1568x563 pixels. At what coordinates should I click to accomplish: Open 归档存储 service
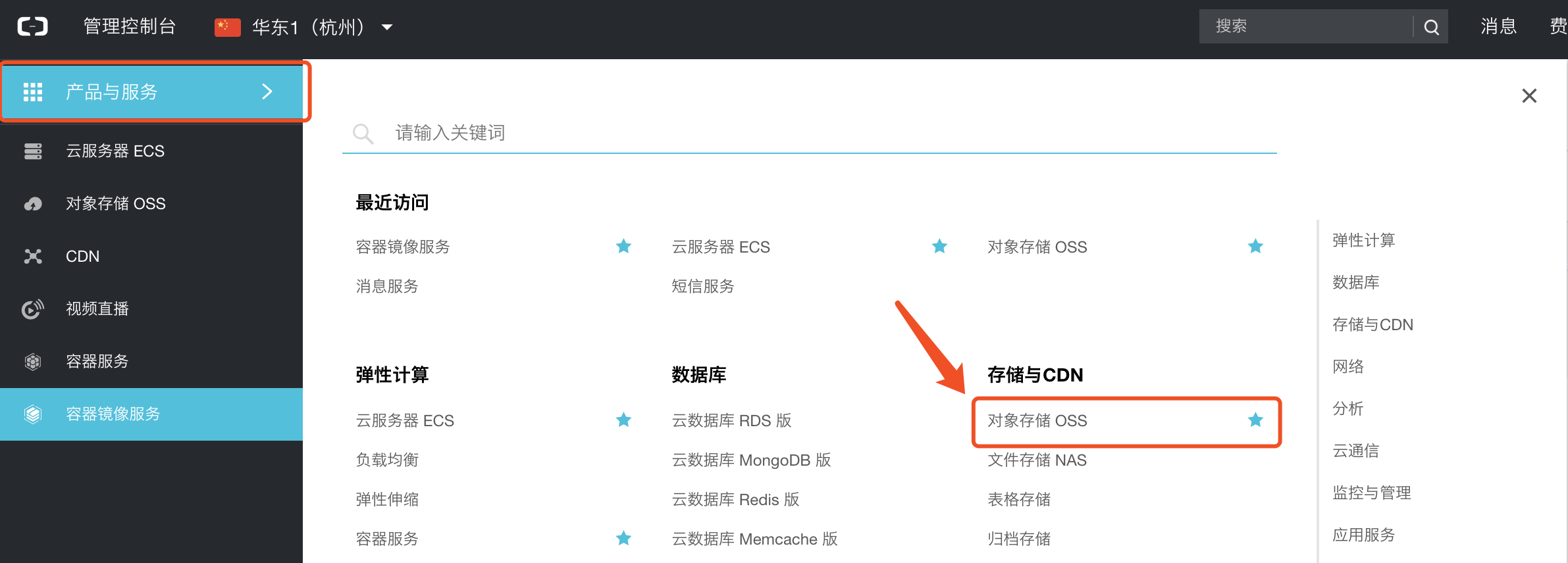tap(1019, 539)
